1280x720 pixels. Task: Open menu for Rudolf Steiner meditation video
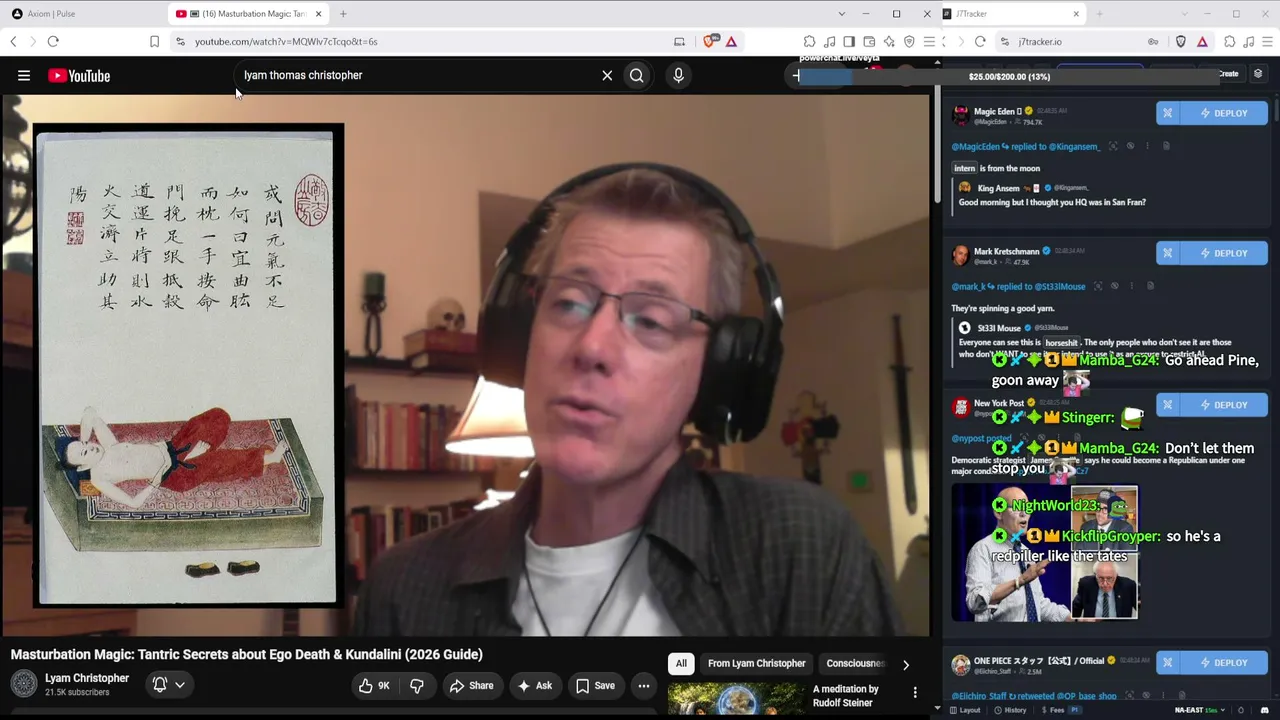click(x=915, y=692)
